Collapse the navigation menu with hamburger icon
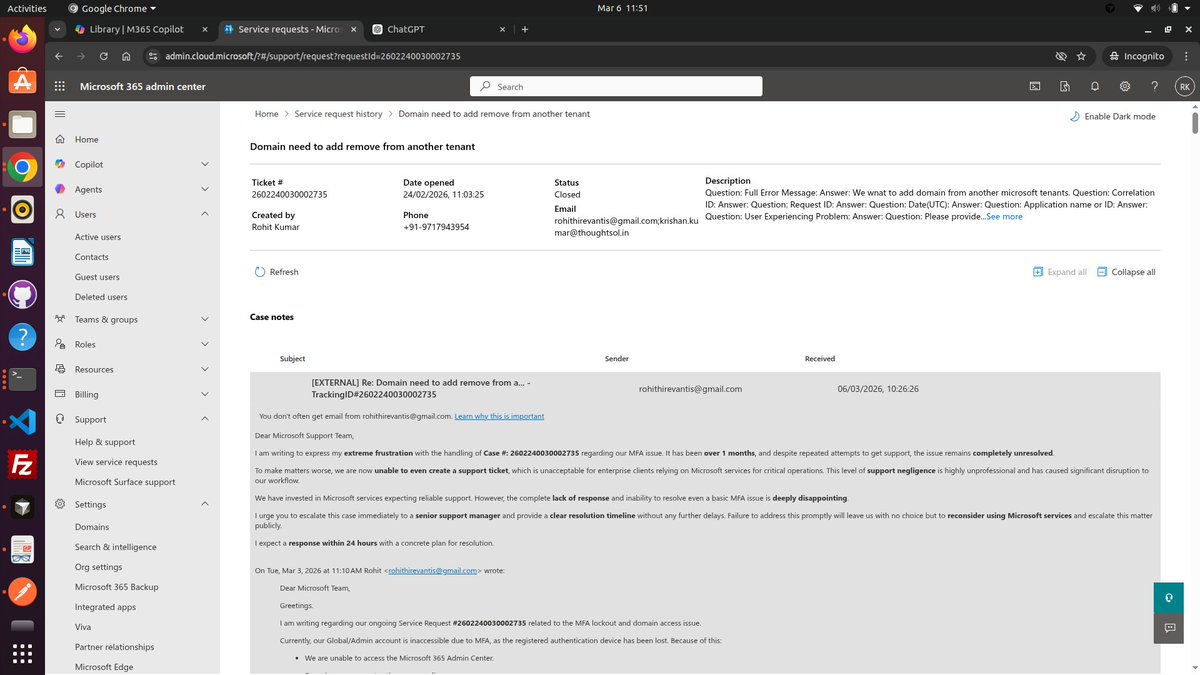 click(60, 114)
